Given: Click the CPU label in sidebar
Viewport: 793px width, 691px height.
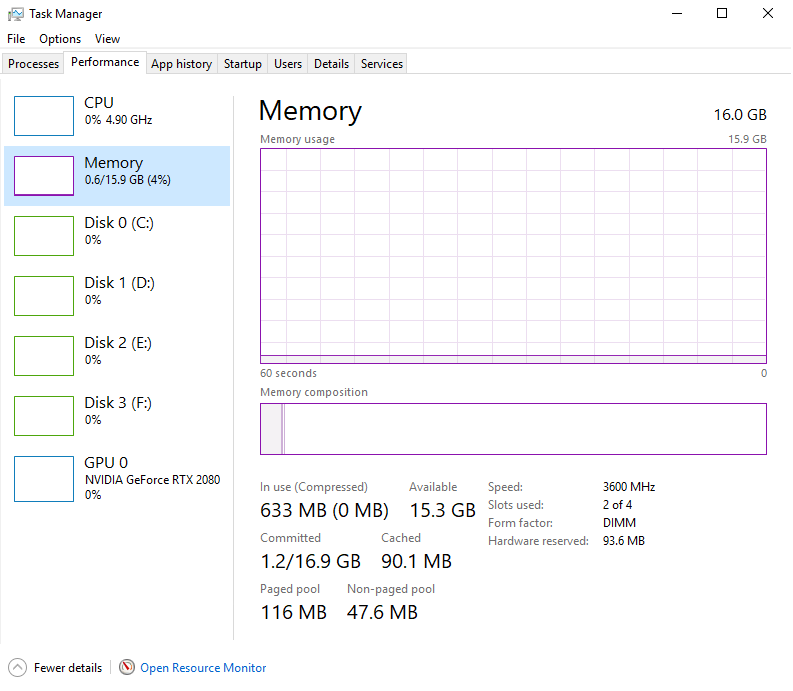Looking at the screenshot, I should [x=99, y=103].
